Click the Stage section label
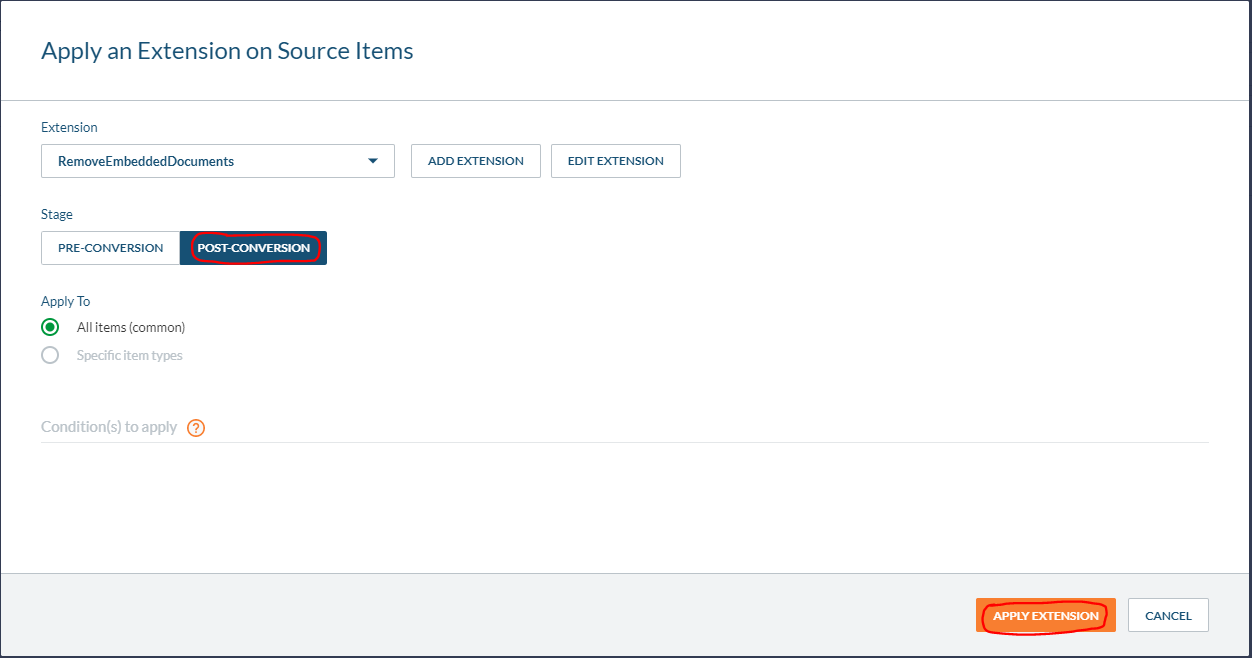This screenshot has width=1252, height=658. coord(56,214)
